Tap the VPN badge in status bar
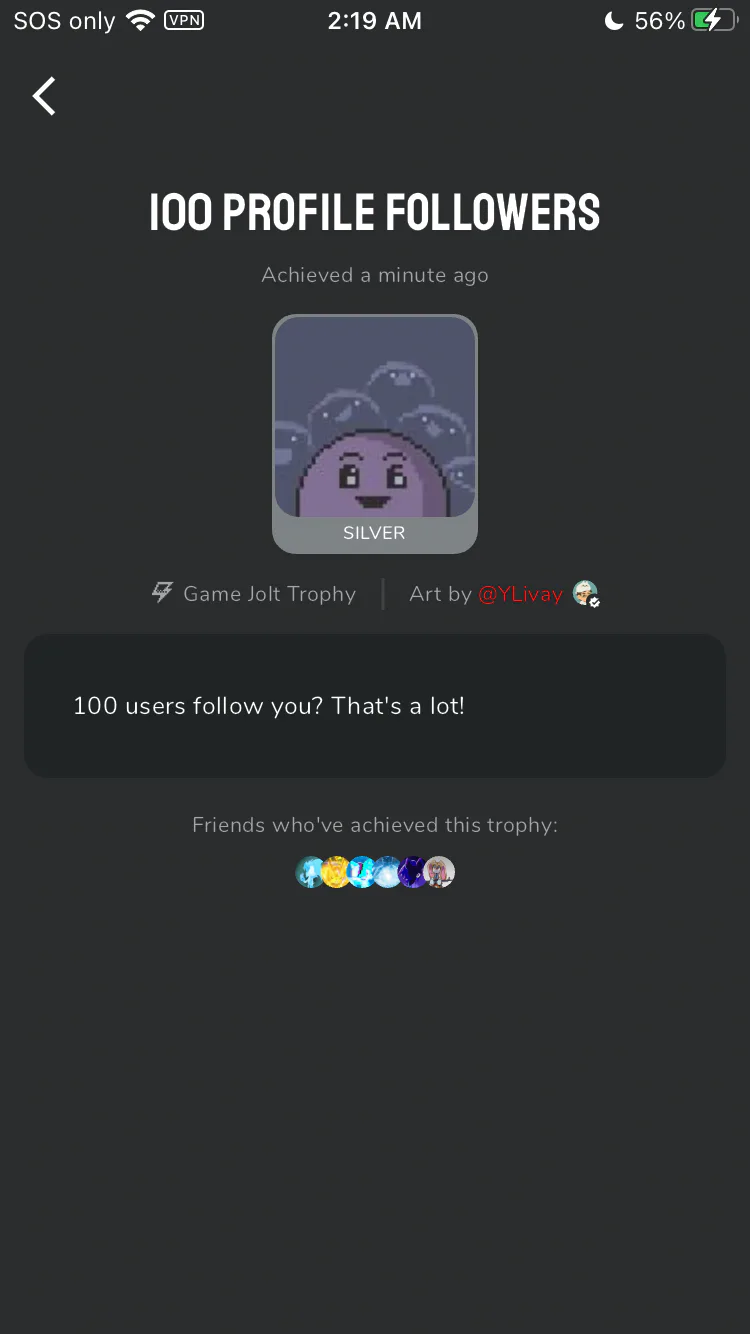750x1334 pixels. point(184,20)
